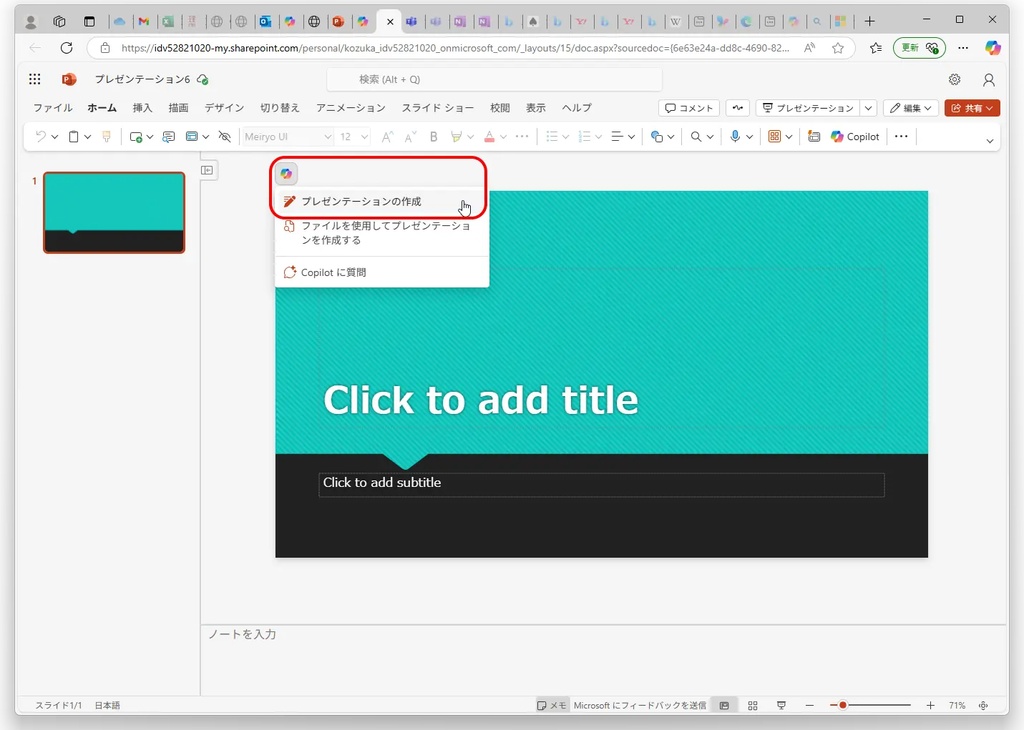The image size is (1024, 730).
Task: Click the 共有 share button
Action: click(972, 108)
